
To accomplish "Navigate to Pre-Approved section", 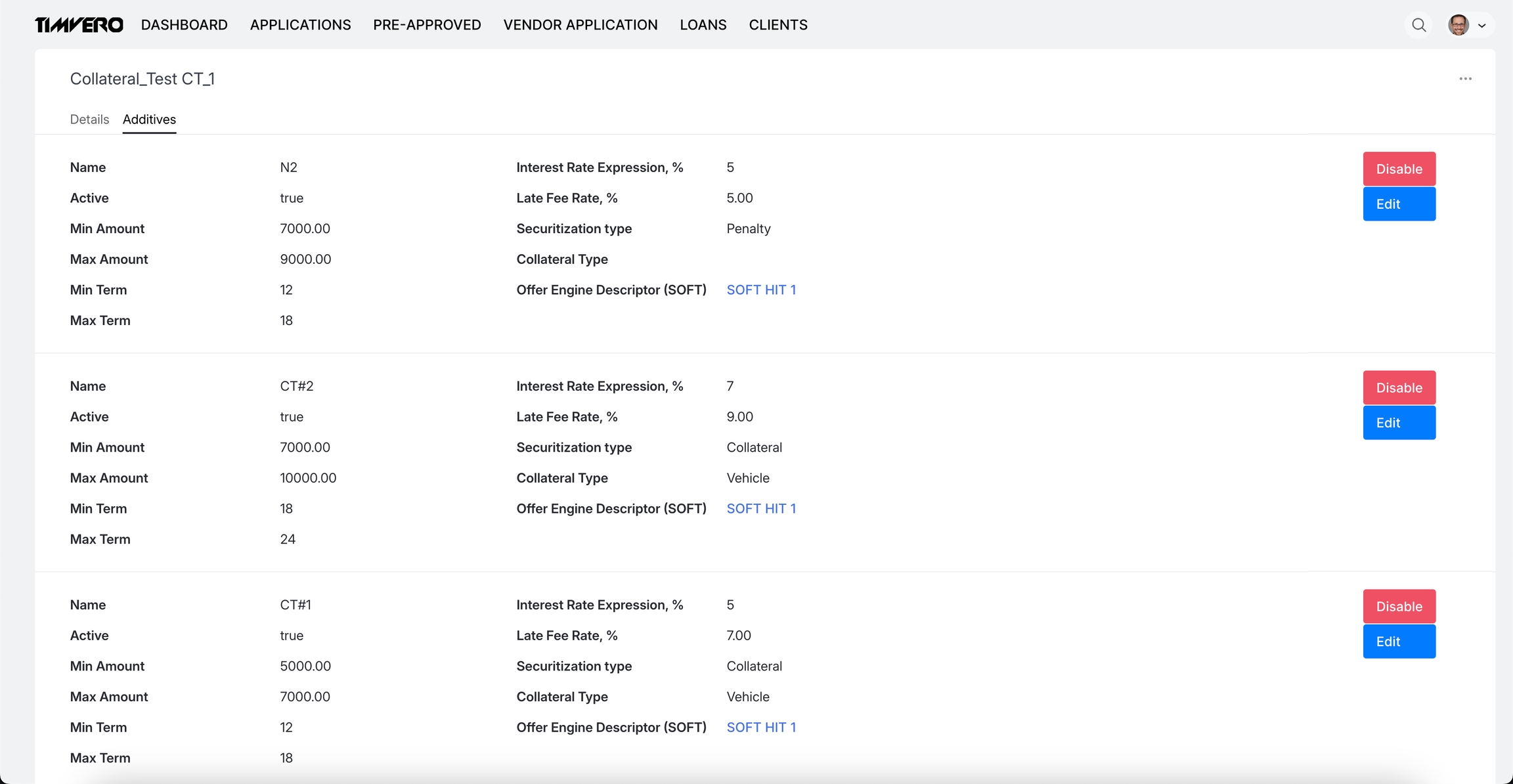I will (x=427, y=25).
